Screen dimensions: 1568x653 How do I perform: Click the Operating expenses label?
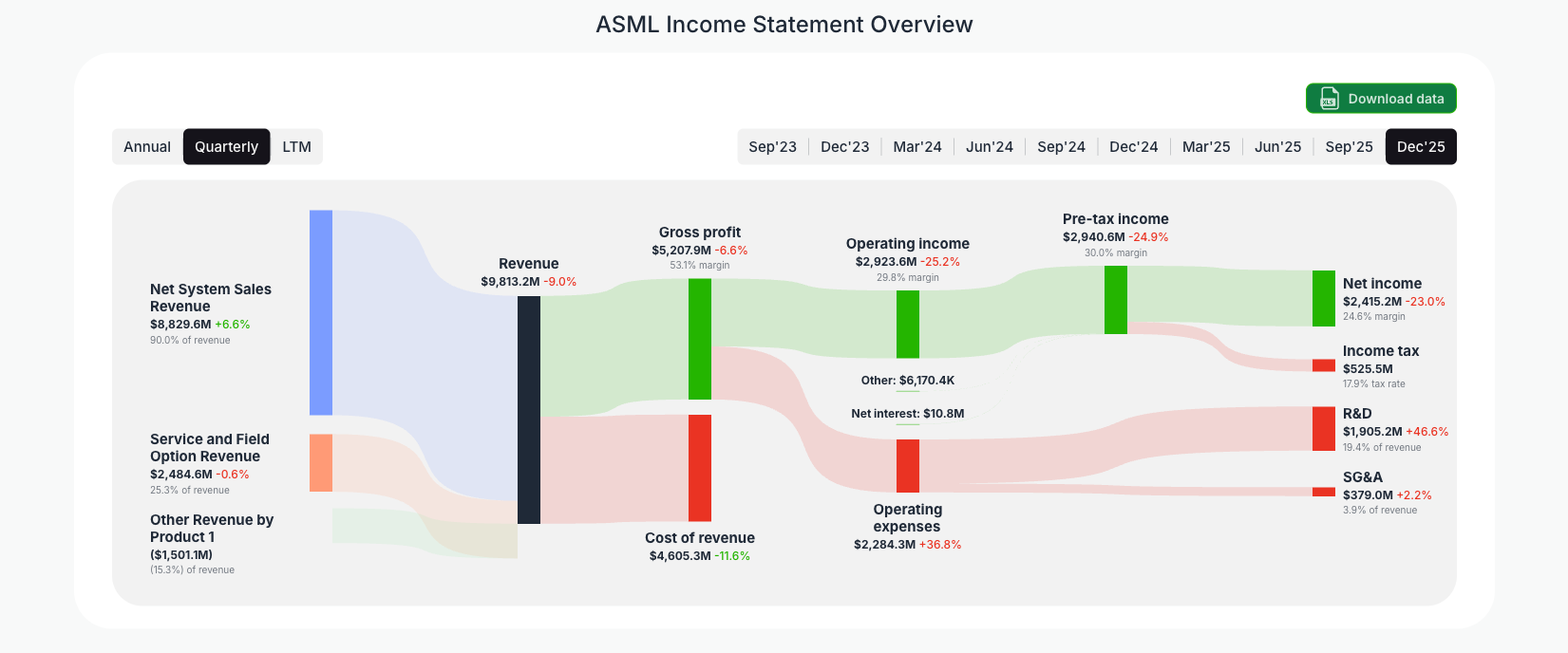point(908,518)
